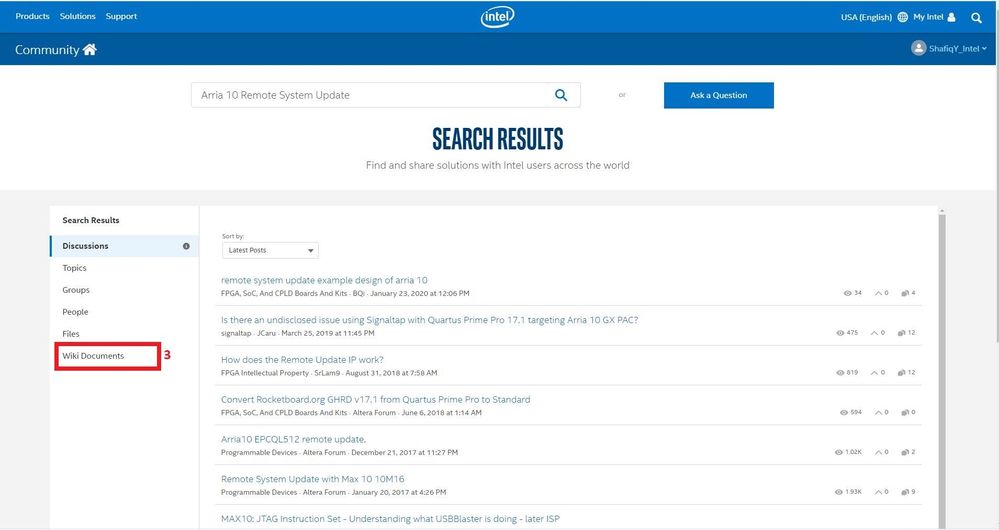Image resolution: width=999 pixels, height=530 pixels.
Task: Open 'Remote System Update with Max 10 10M16'
Action: pos(312,479)
